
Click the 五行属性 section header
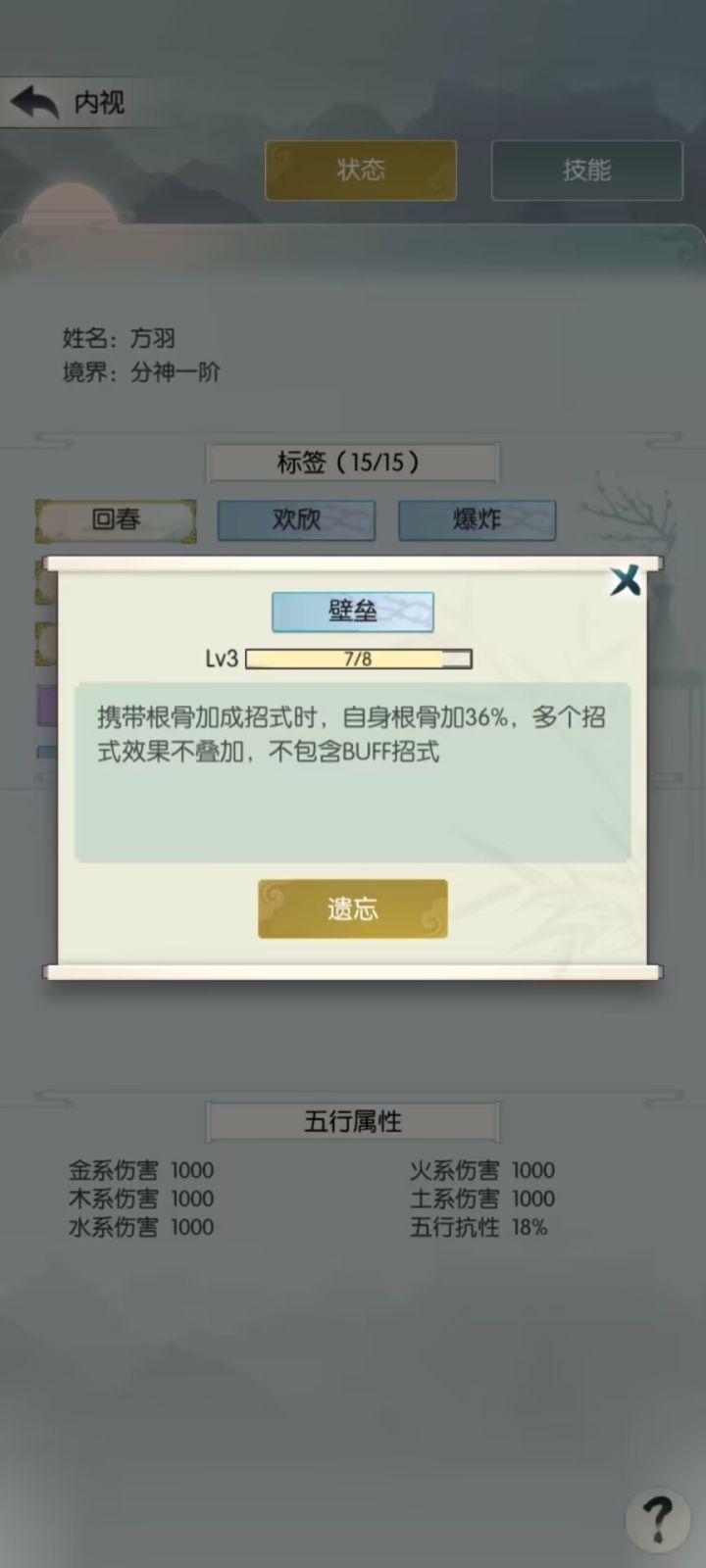click(x=353, y=1121)
